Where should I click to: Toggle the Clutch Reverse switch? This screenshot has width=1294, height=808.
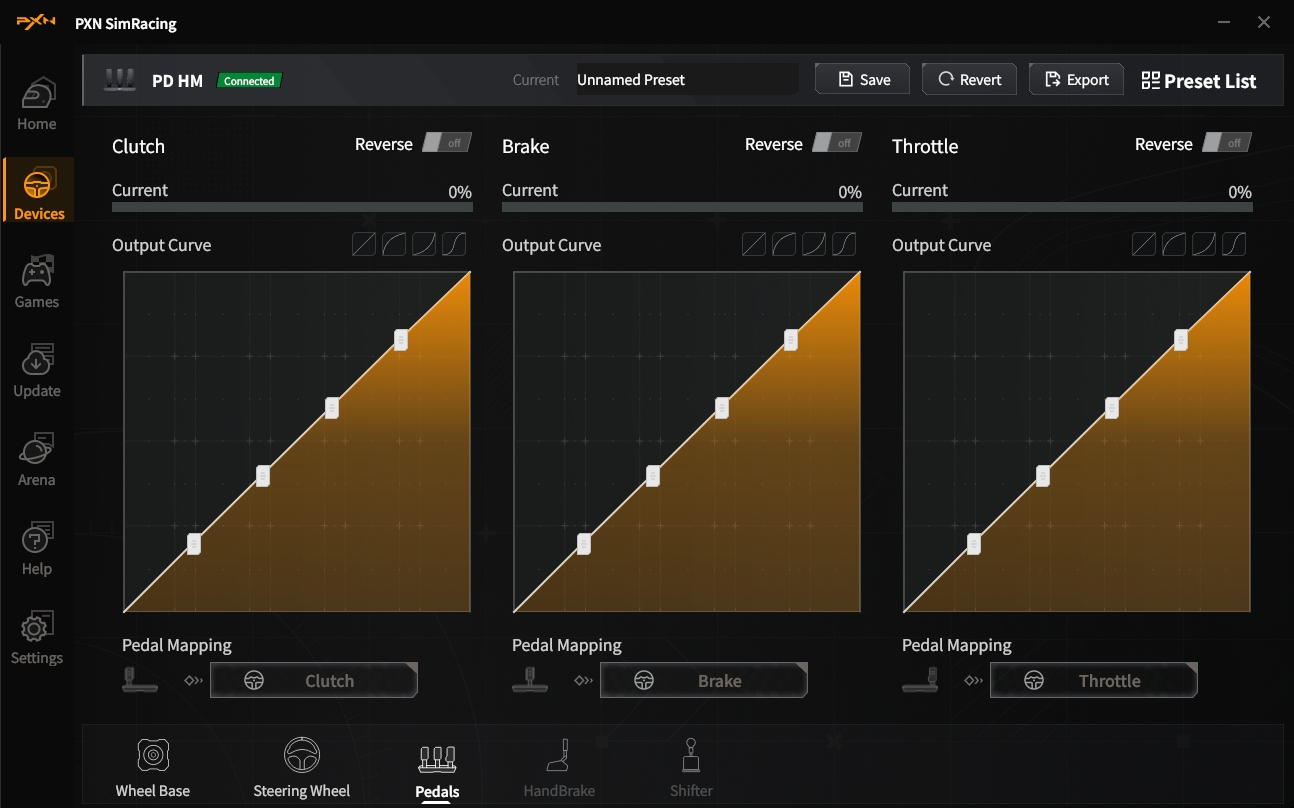click(446, 143)
